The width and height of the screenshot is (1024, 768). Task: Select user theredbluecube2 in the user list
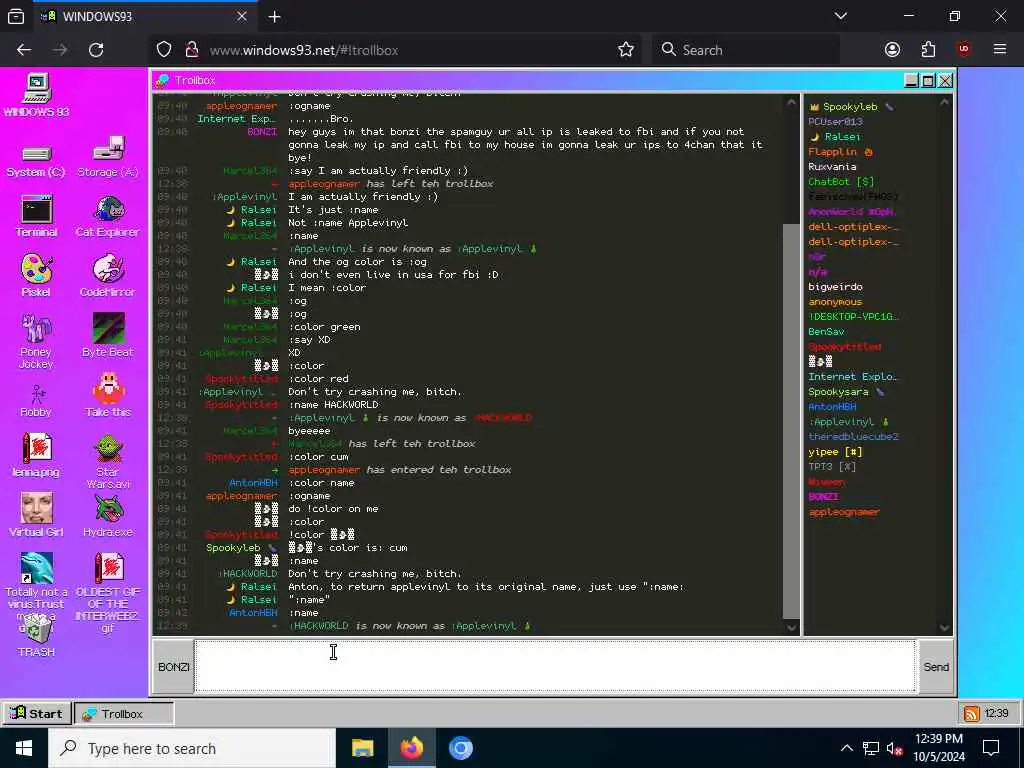(853, 436)
